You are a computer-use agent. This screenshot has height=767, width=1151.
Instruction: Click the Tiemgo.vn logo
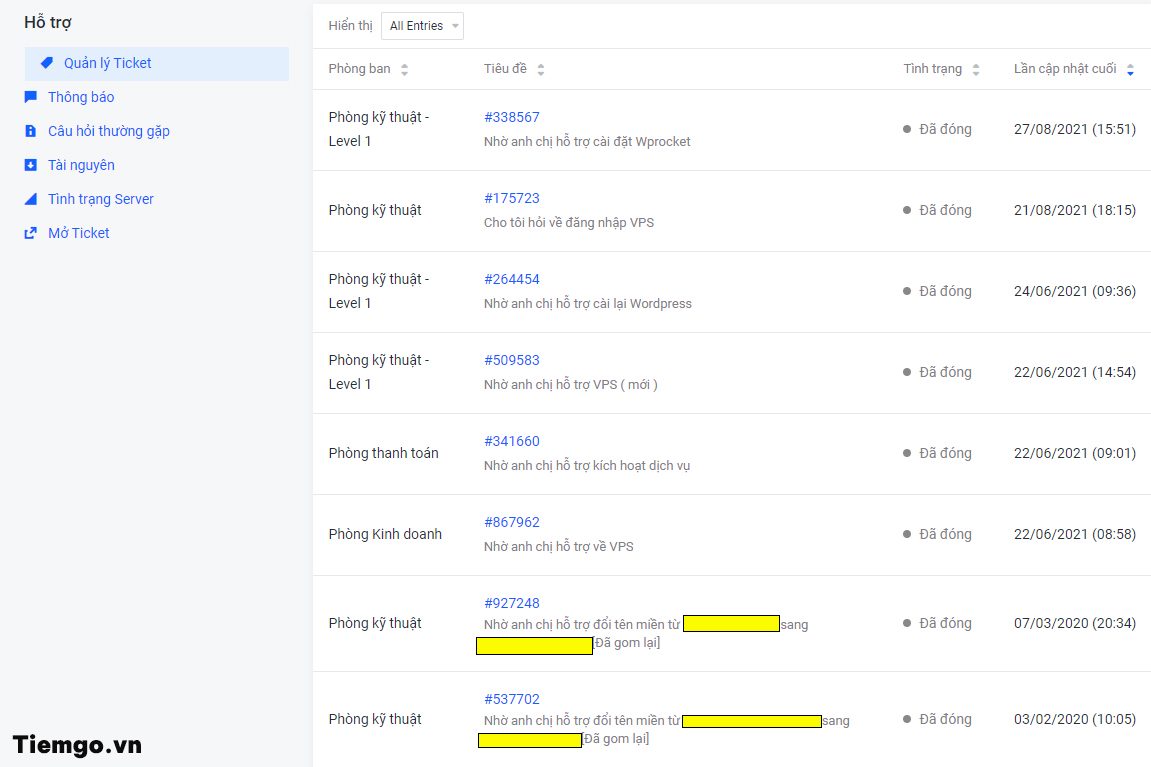(x=77, y=745)
